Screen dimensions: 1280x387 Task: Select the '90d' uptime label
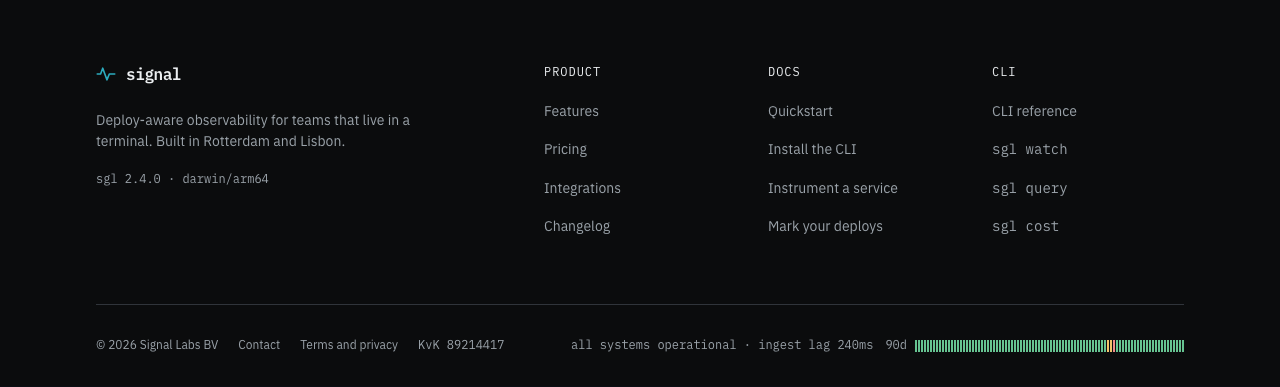coord(896,345)
